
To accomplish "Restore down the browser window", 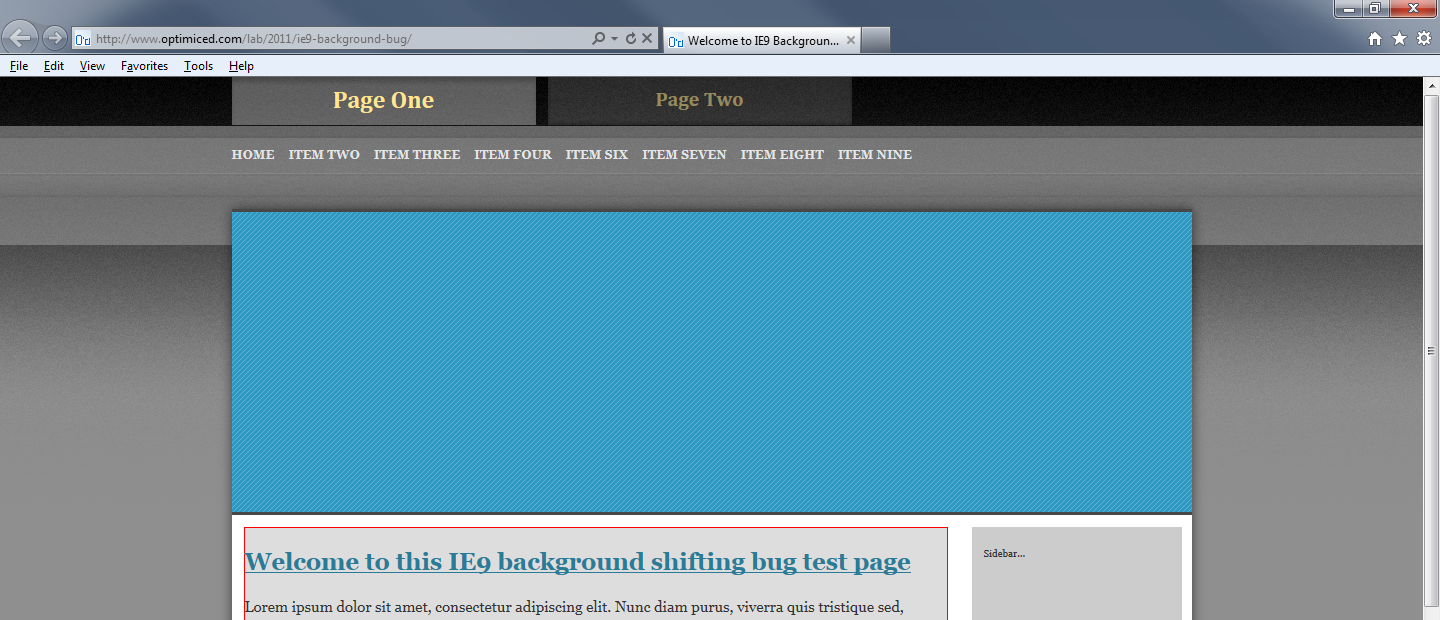I will coord(1375,9).
